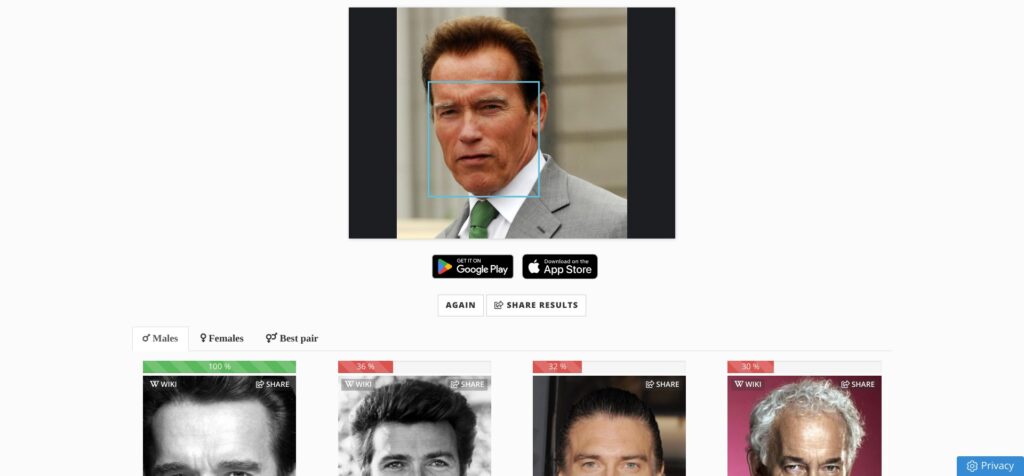Select the gray-haired man's 30% match photo
1024x476 pixels.
[805, 426]
